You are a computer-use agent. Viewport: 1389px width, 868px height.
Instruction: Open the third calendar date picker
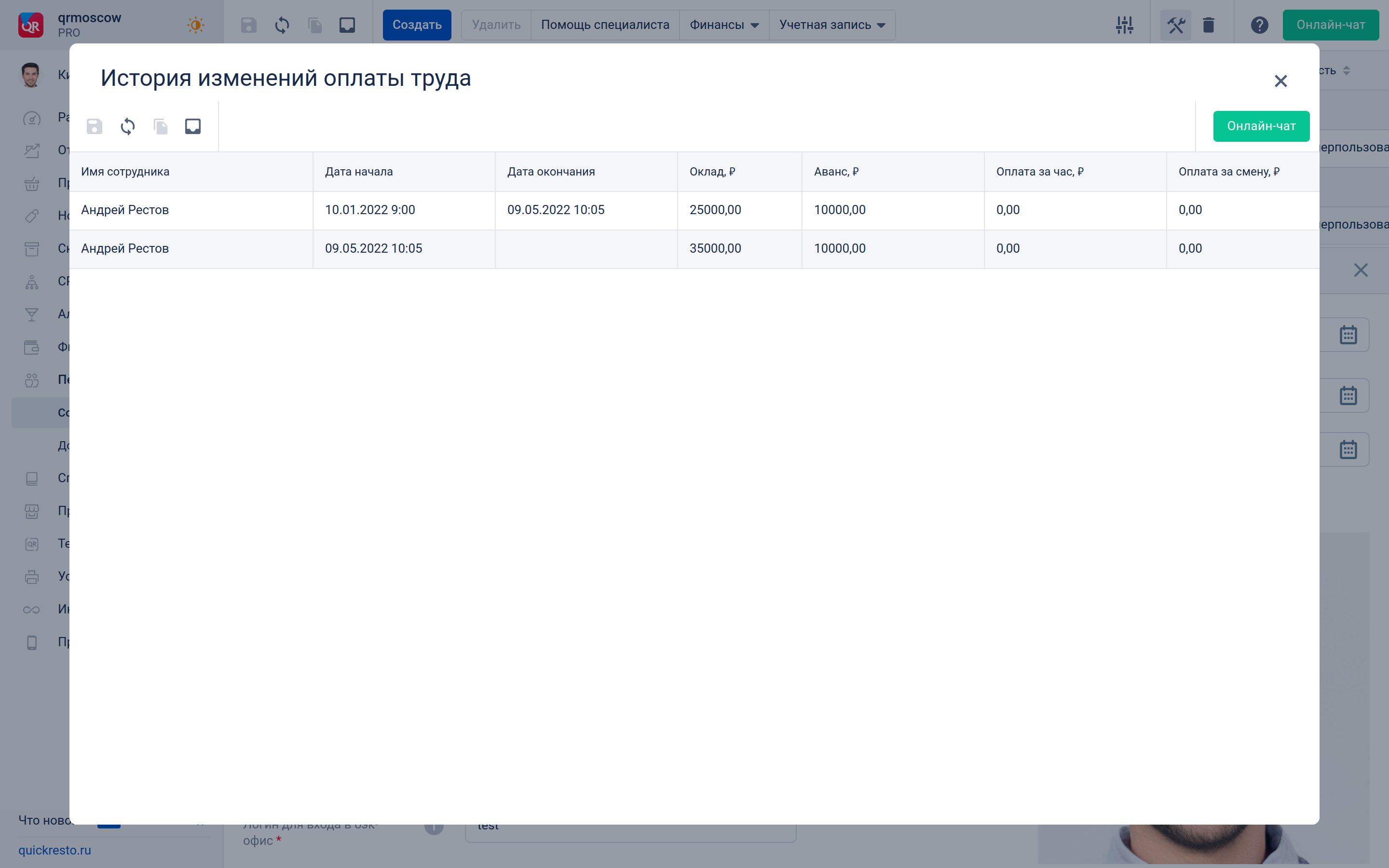tap(1348, 449)
